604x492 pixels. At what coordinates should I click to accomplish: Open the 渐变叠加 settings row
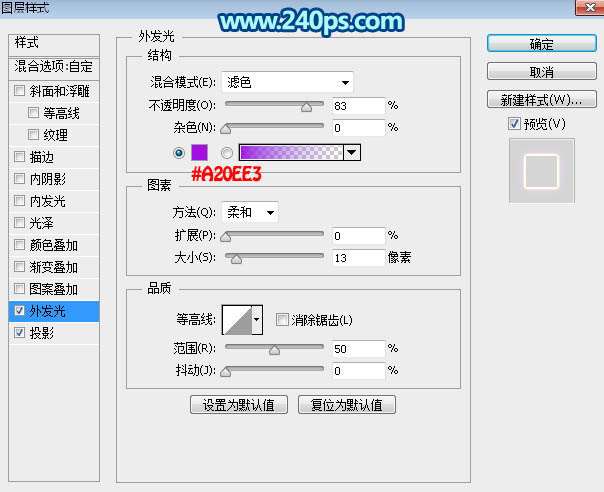click(x=54, y=267)
